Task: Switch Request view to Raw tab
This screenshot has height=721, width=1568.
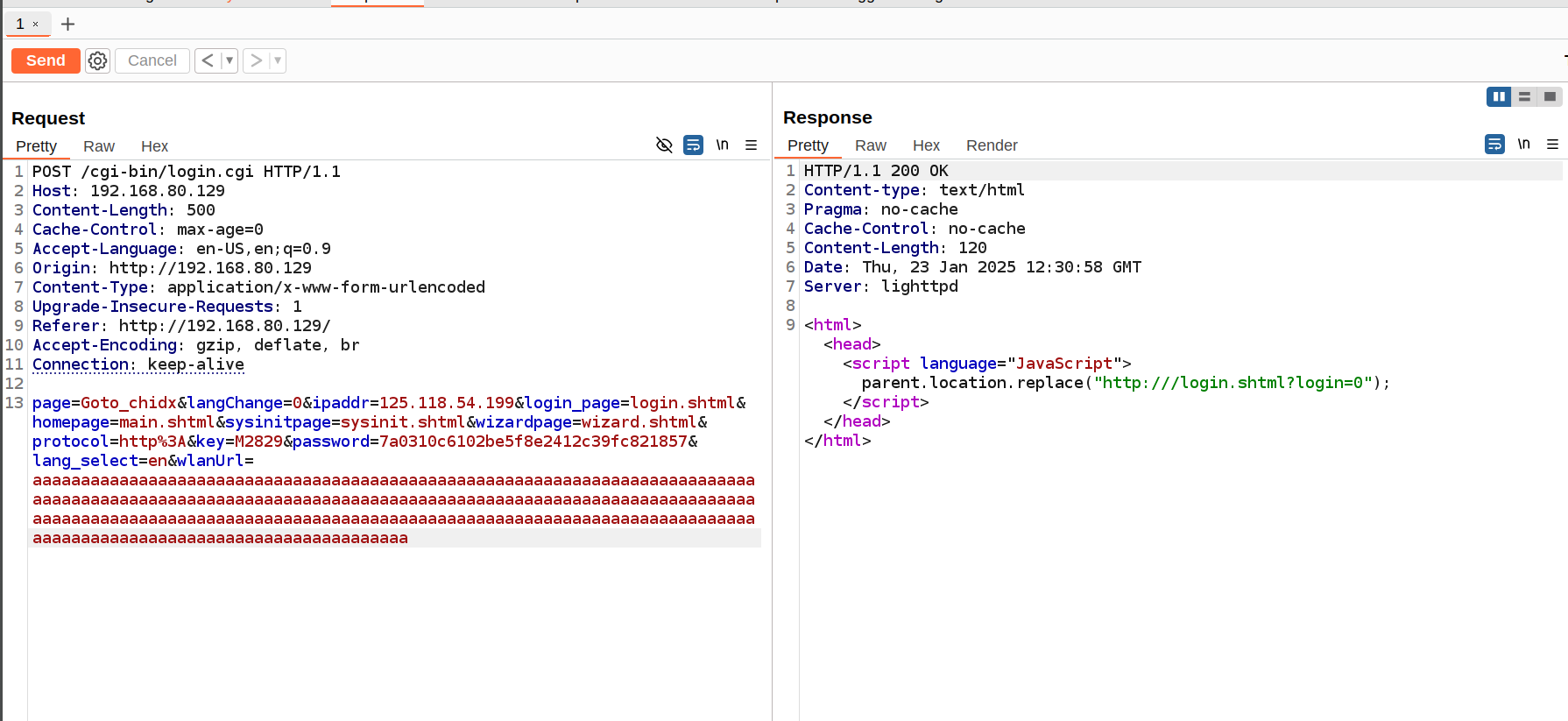Action: 99,146
